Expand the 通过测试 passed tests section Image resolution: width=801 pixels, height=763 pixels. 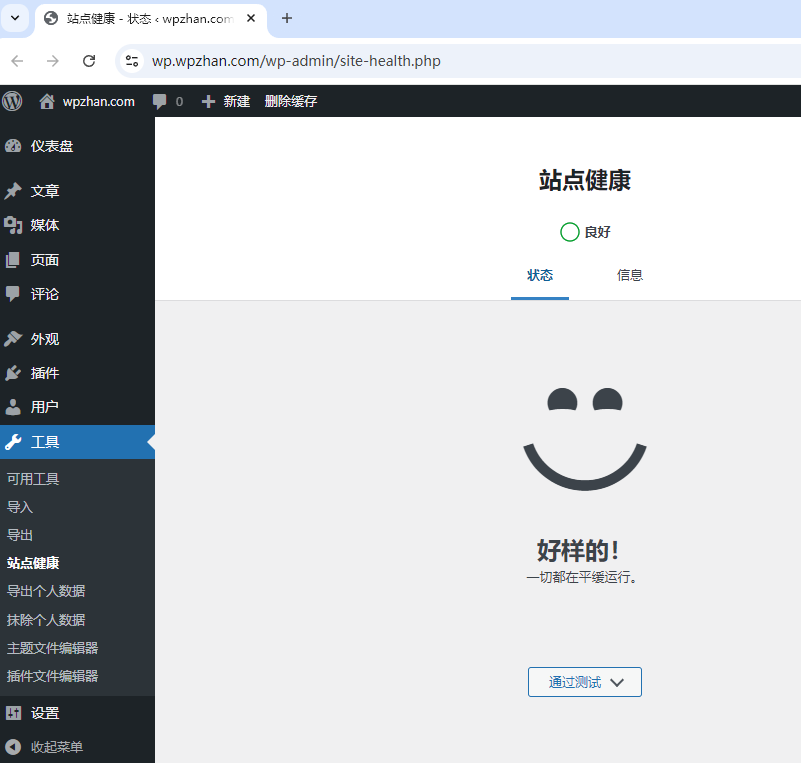(585, 682)
